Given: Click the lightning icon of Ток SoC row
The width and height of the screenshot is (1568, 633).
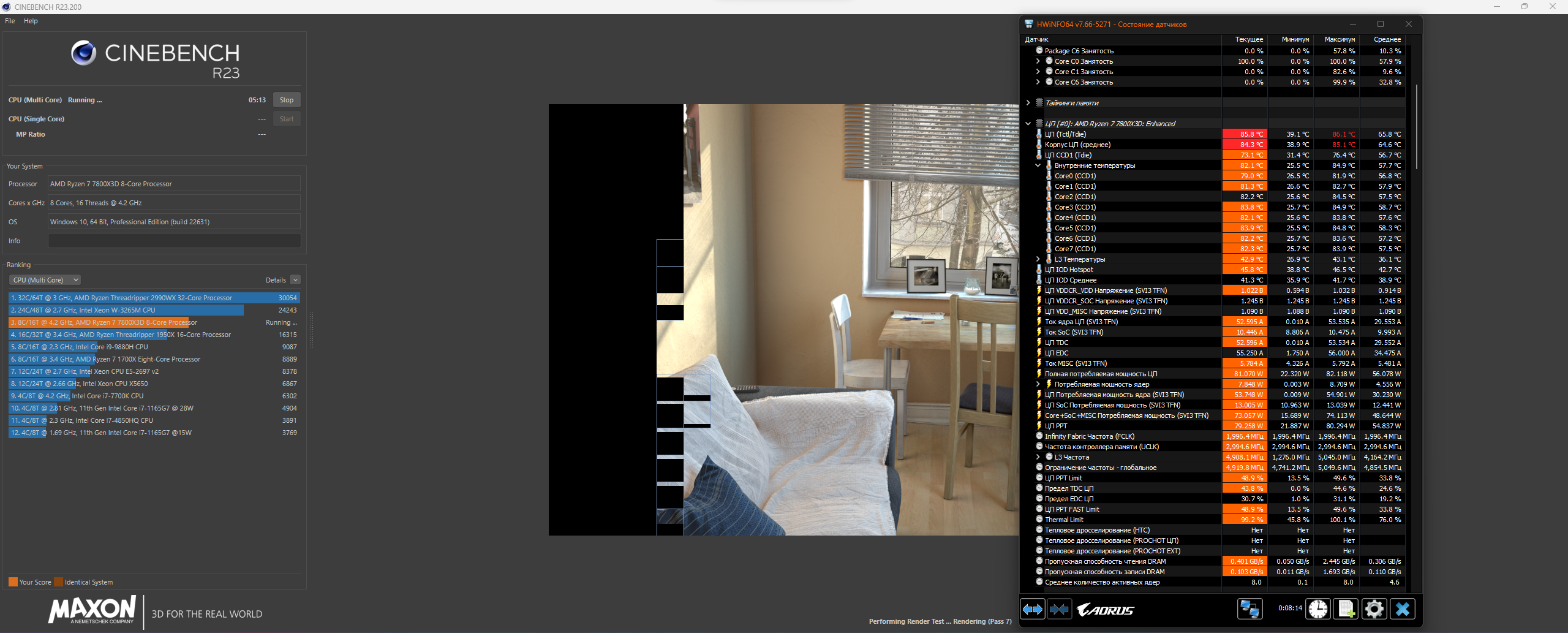Looking at the screenshot, I should point(1039,332).
